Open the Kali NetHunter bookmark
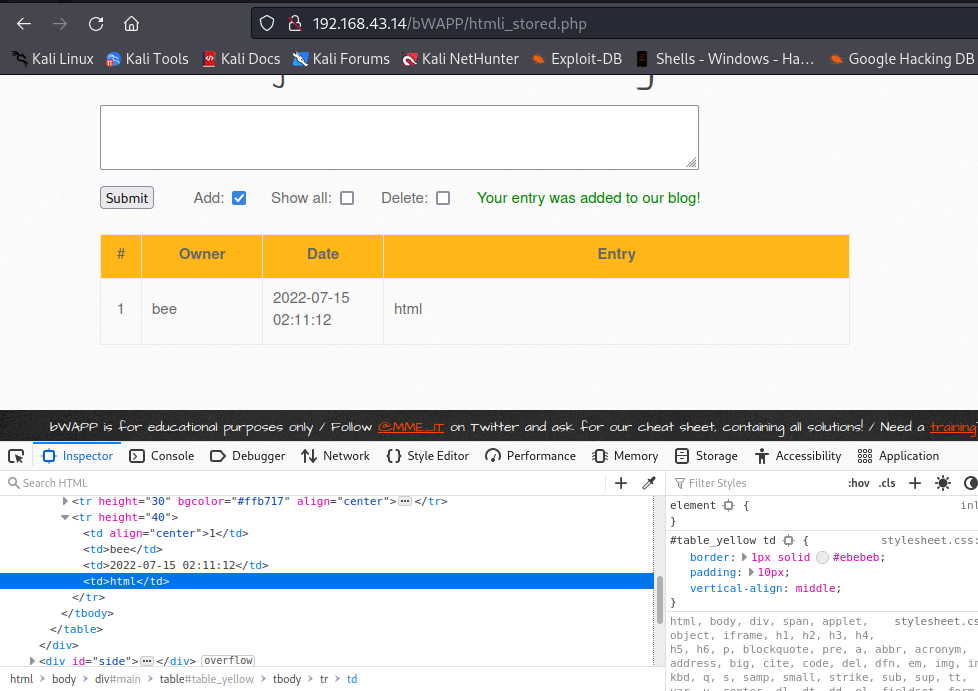The width and height of the screenshot is (978, 691). coord(460,59)
